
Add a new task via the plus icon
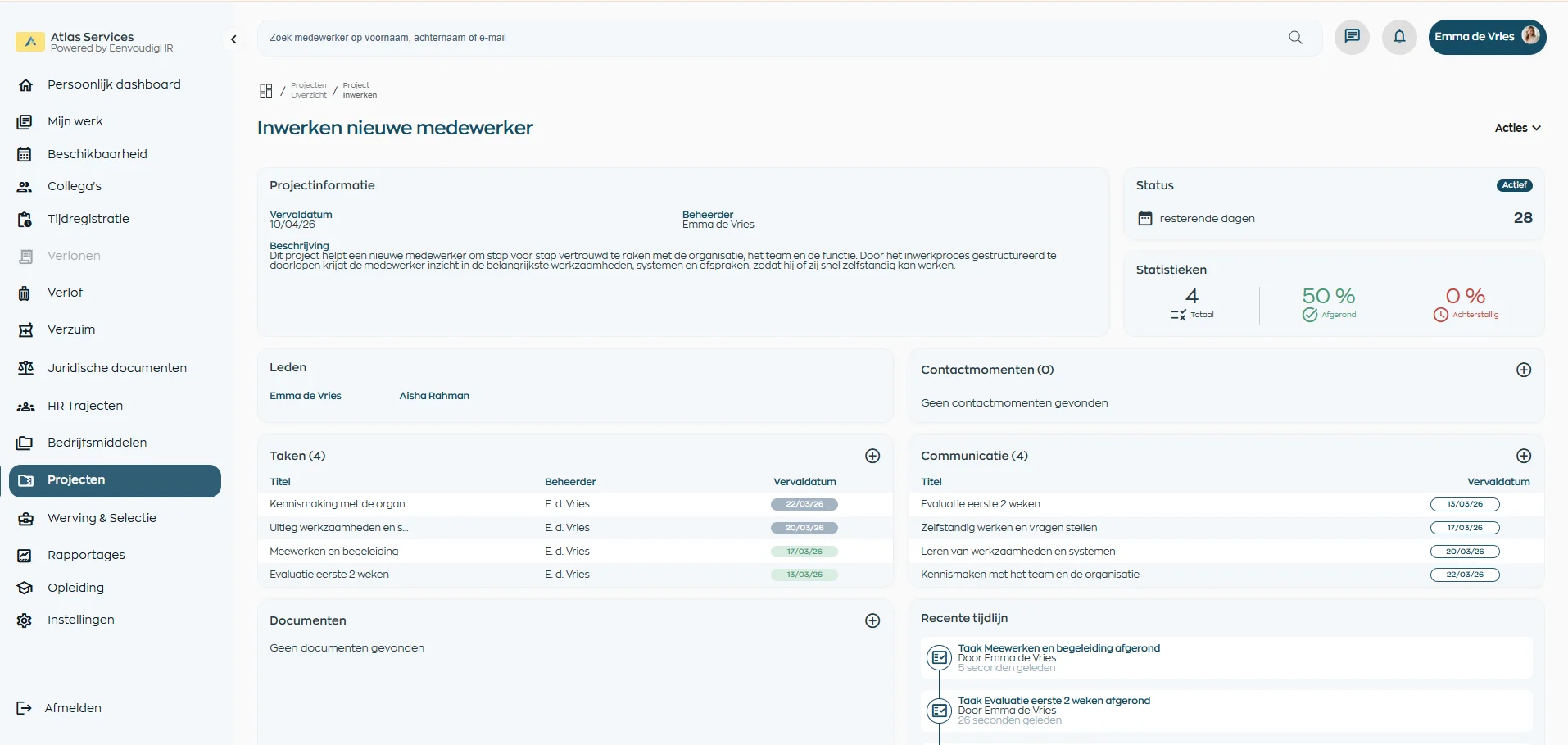click(872, 457)
